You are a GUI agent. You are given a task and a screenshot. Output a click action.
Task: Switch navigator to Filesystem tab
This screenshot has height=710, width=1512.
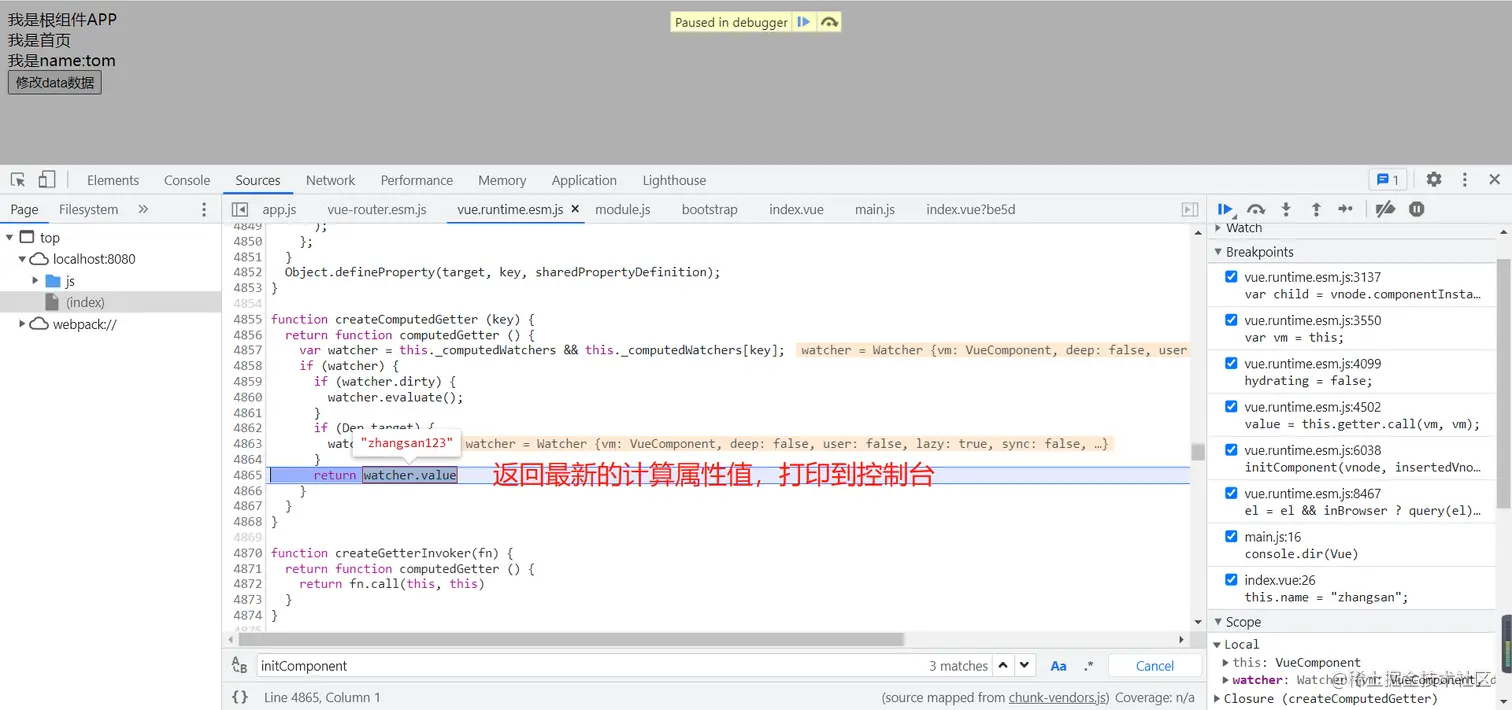[88, 209]
